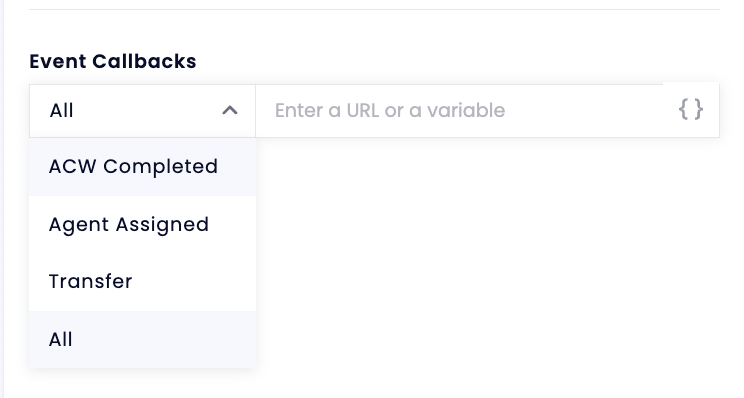The width and height of the screenshot is (744, 398).
Task: Switch event filter to Agent Assigned
Action: pyautogui.click(x=142, y=224)
